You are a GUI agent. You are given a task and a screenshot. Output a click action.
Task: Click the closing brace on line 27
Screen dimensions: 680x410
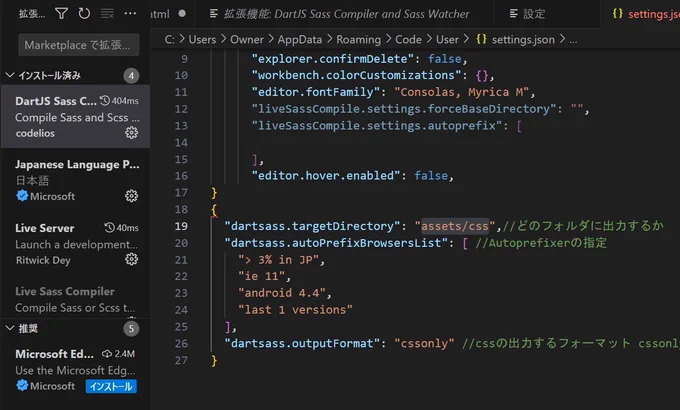pos(214,361)
